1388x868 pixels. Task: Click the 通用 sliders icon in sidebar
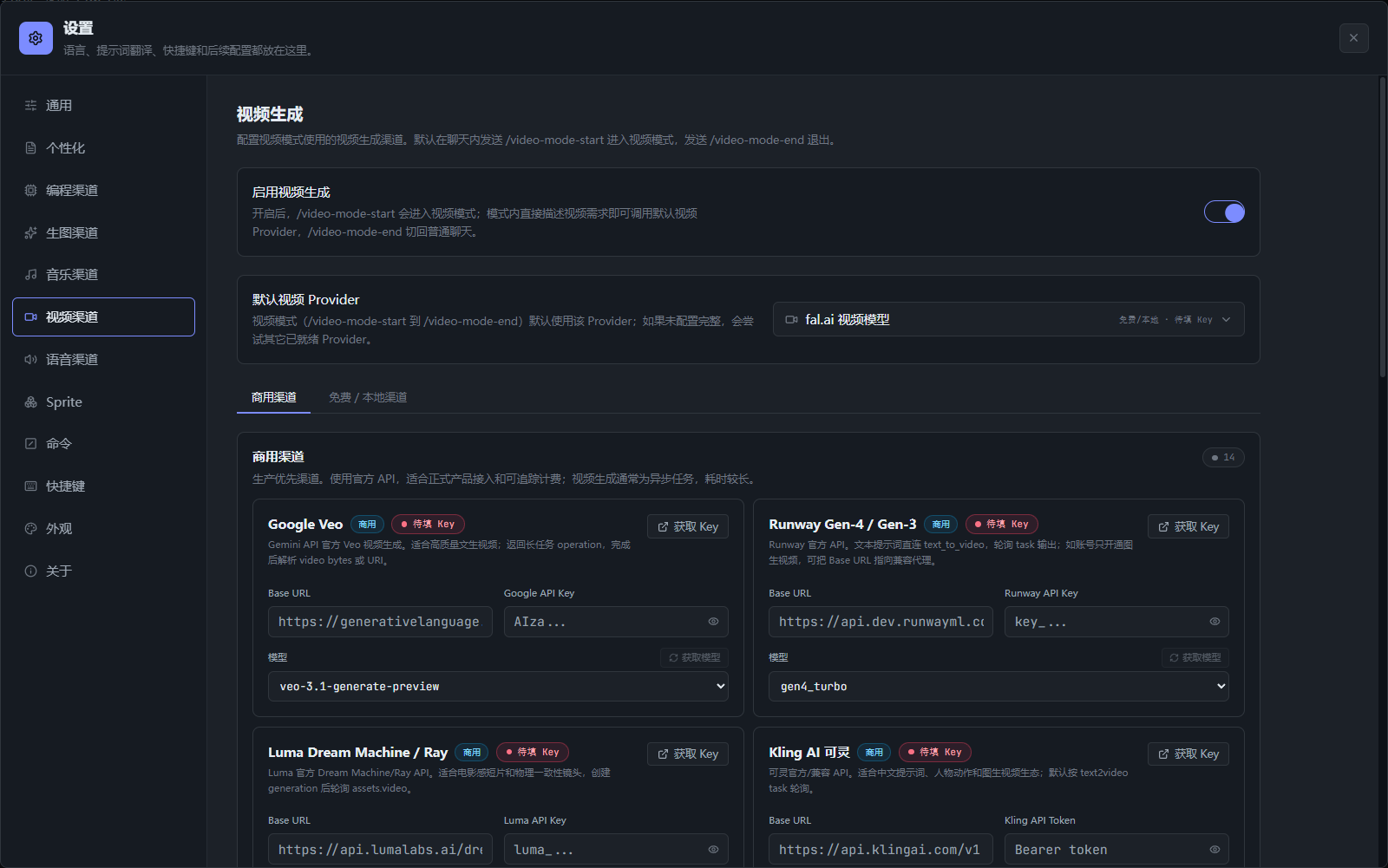pos(30,106)
